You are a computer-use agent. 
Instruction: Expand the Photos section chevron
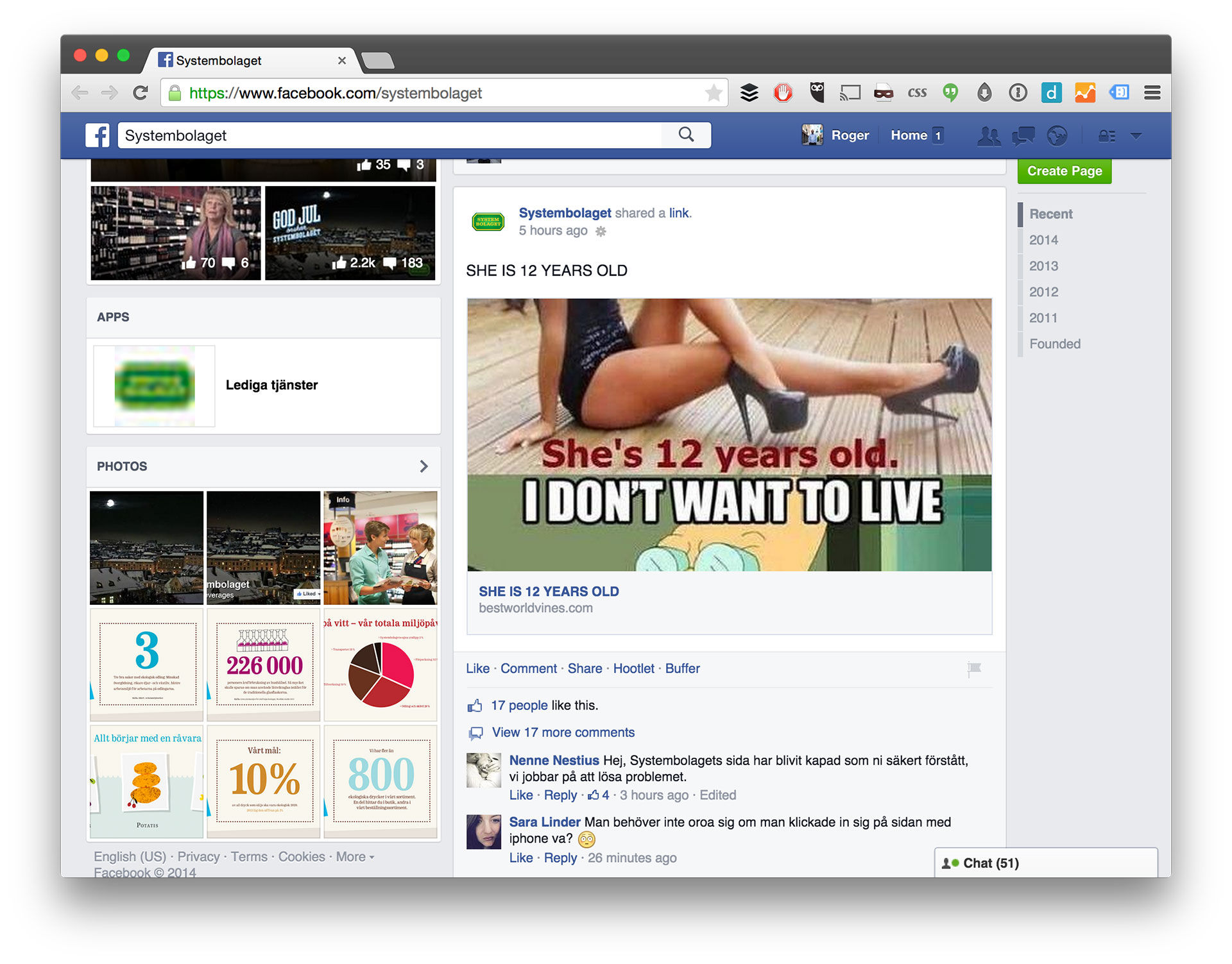(424, 466)
